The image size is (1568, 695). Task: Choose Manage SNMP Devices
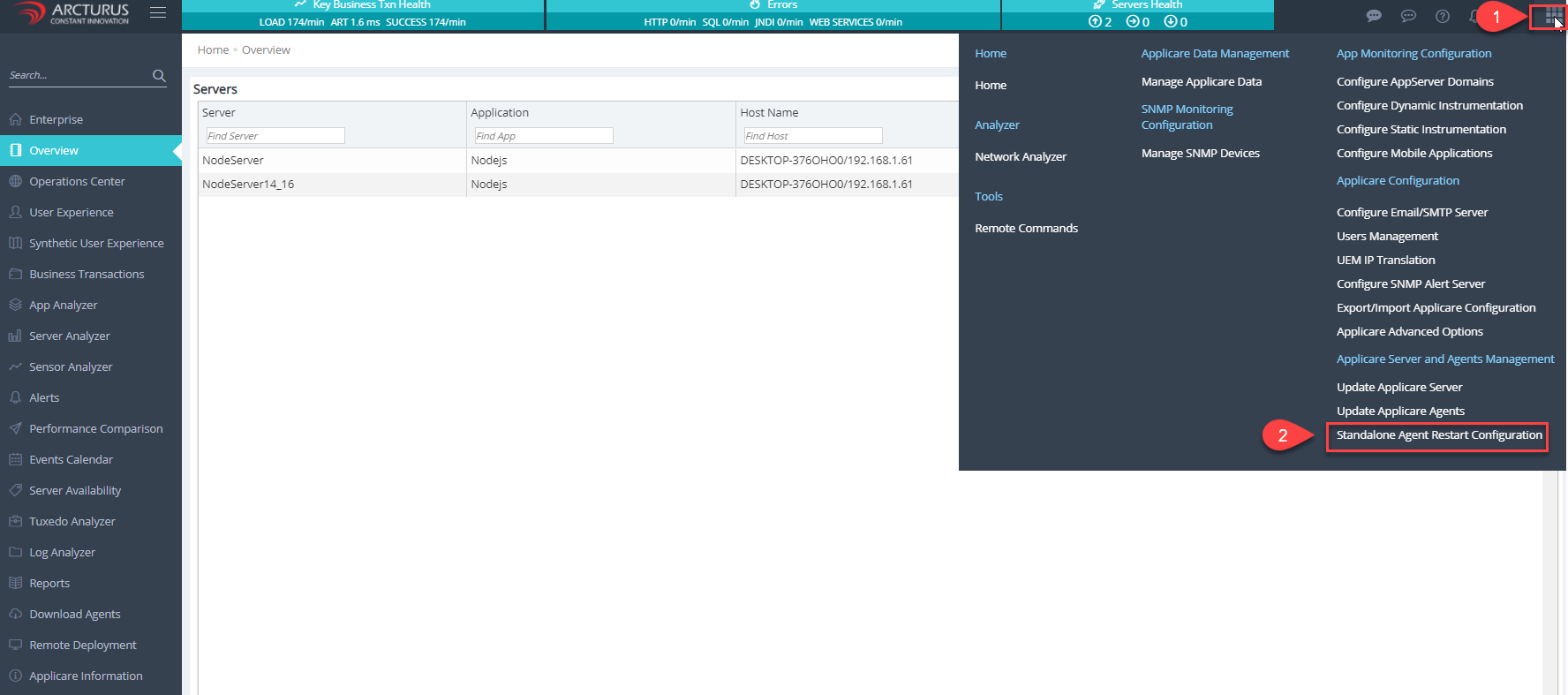[x=1201, y=153]
